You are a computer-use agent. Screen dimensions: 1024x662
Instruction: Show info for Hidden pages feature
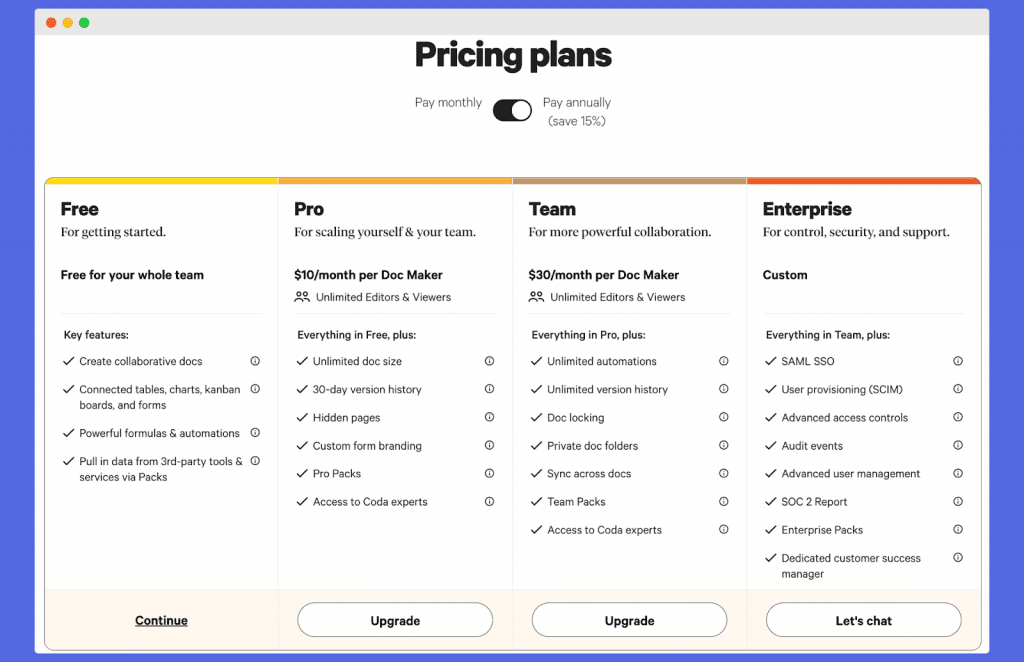click(x=489, y=417)
